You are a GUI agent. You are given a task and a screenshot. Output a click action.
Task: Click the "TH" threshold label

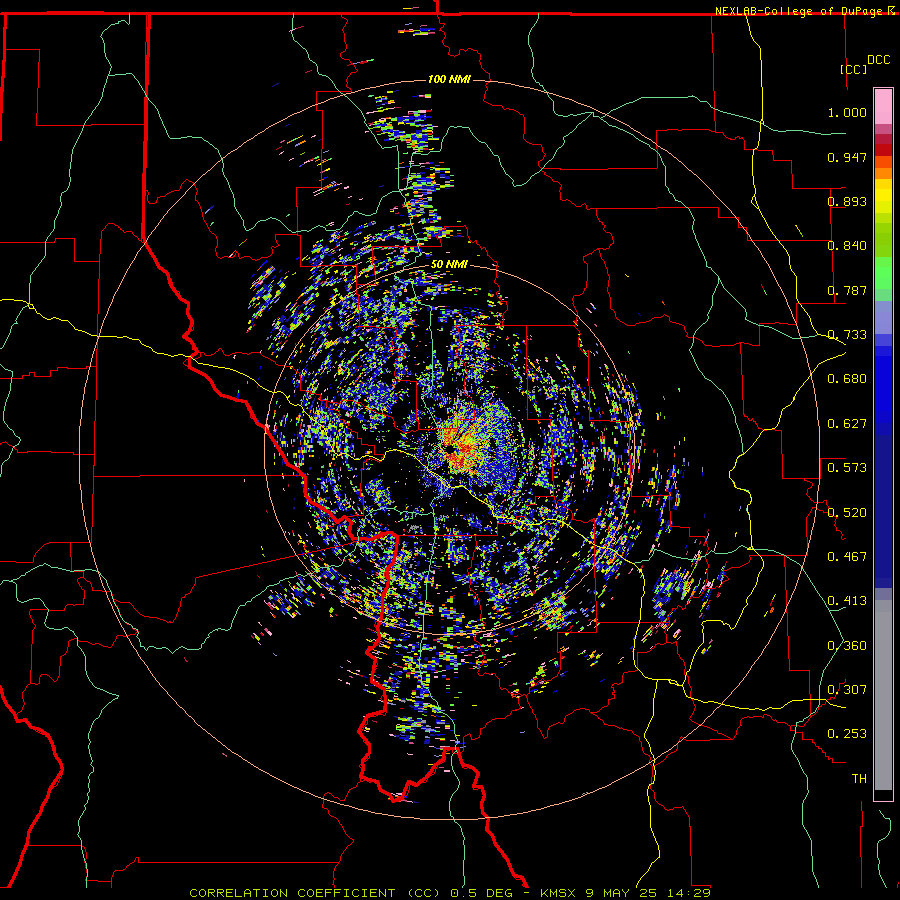pyautogui.click(x=859, y=779)
